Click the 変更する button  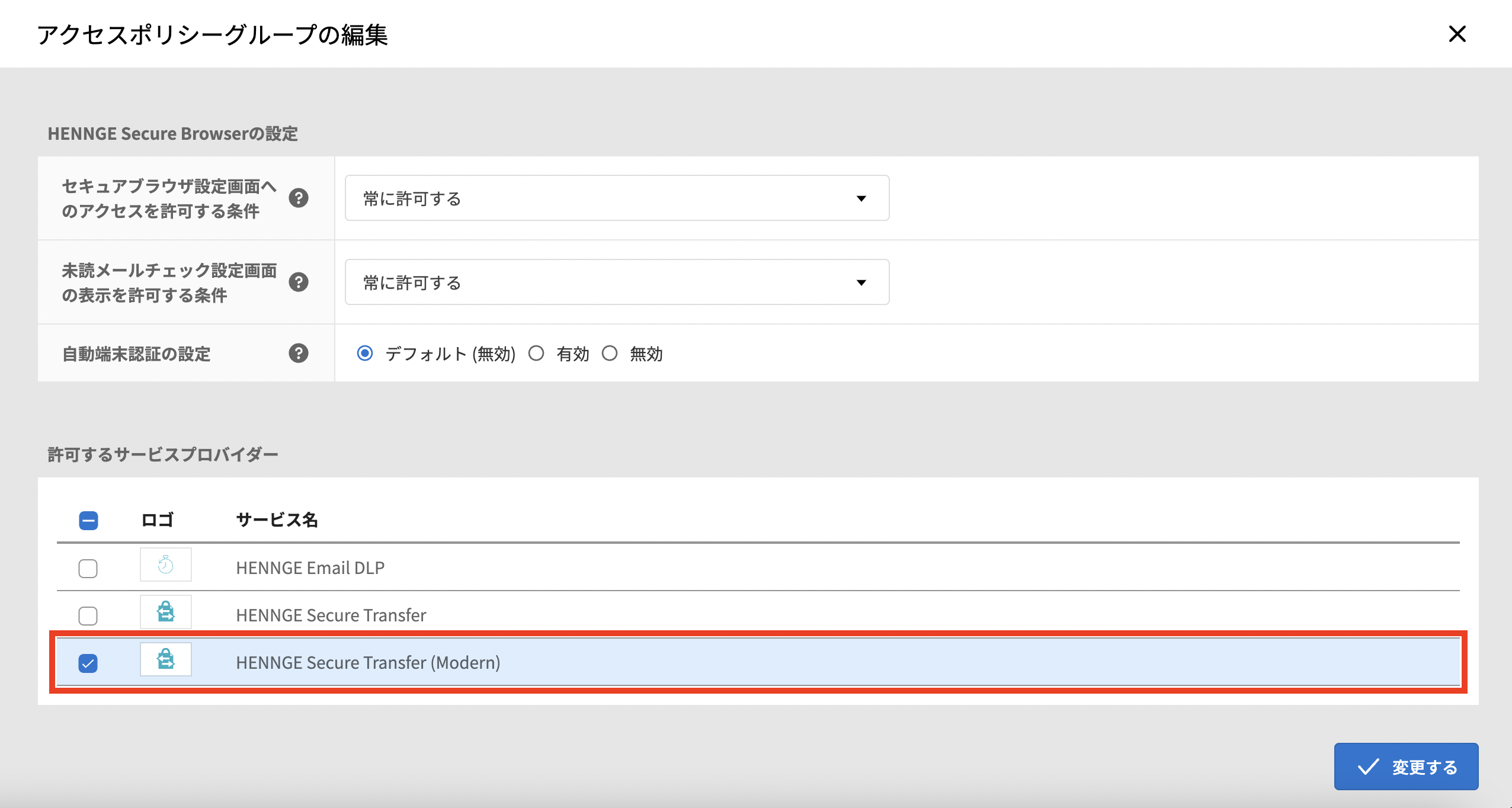coord(1406,767)
